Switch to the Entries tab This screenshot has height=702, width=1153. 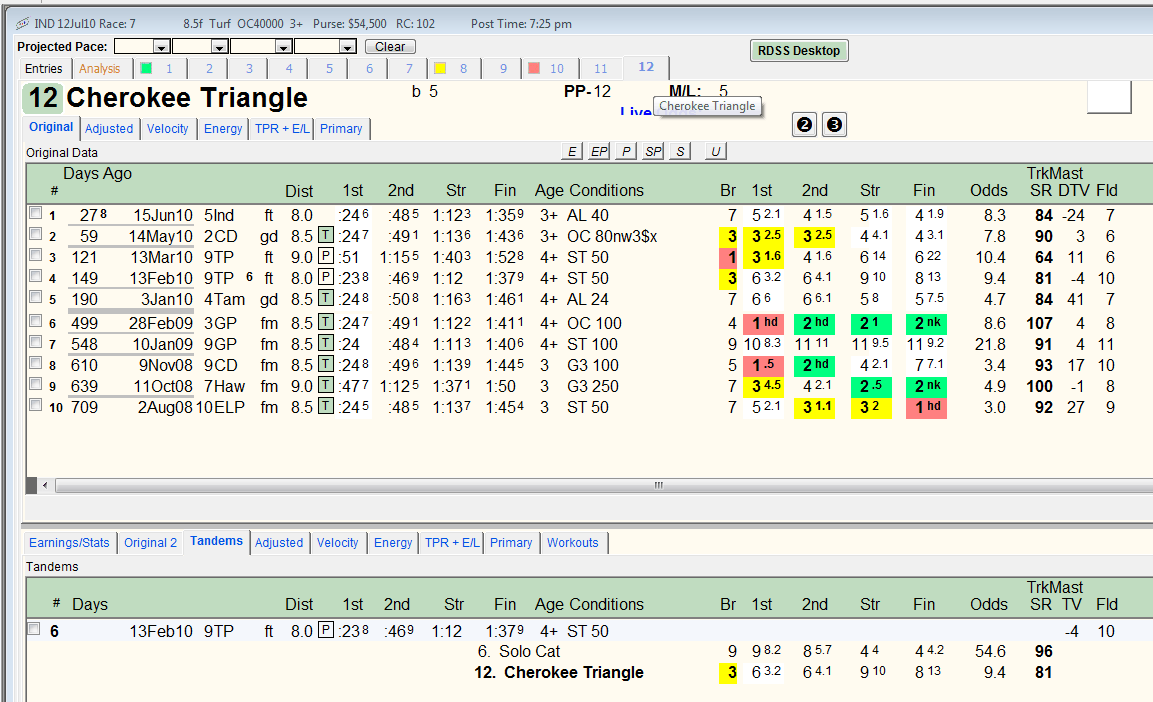[44, 68]
